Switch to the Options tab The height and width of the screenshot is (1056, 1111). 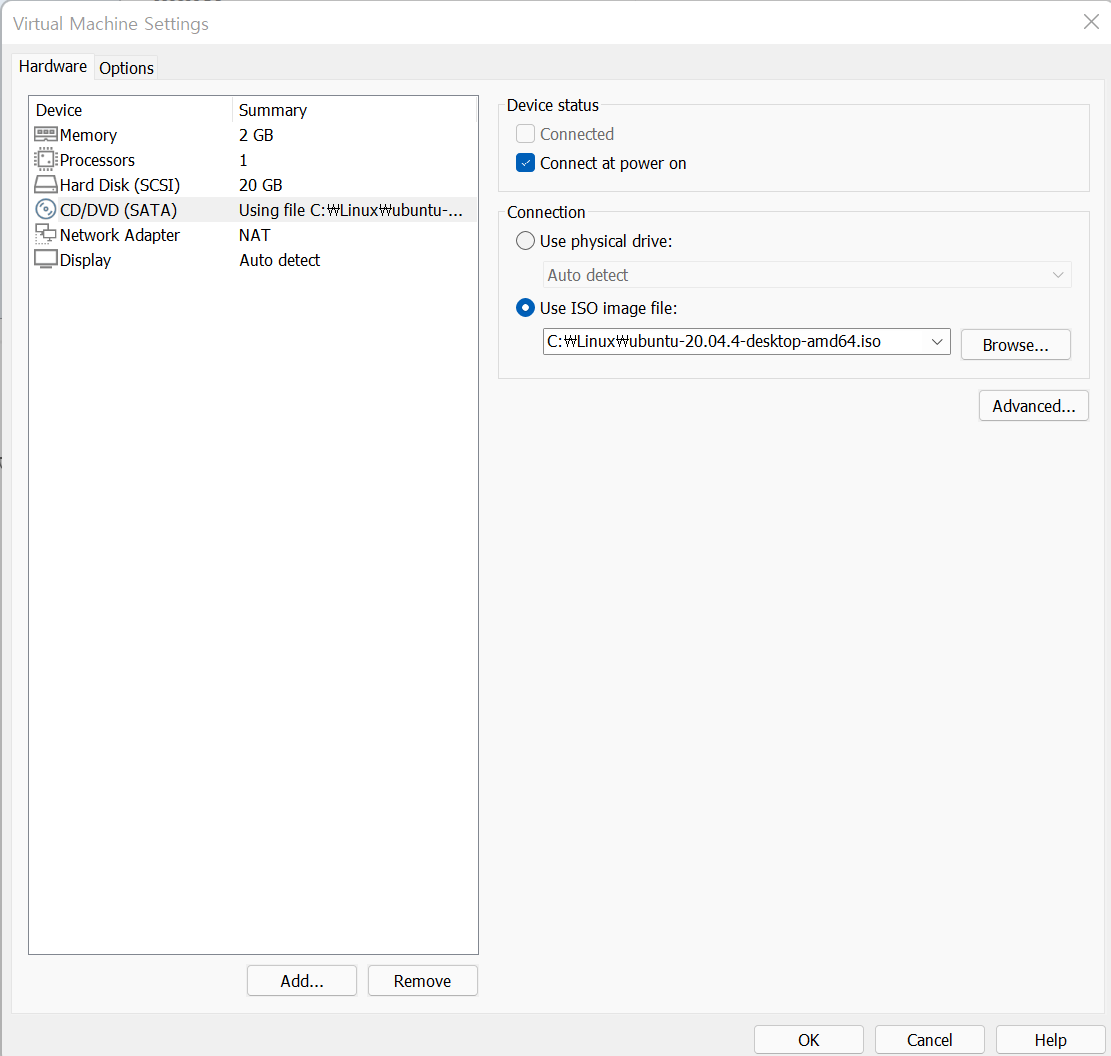click(x=126, y=68)
